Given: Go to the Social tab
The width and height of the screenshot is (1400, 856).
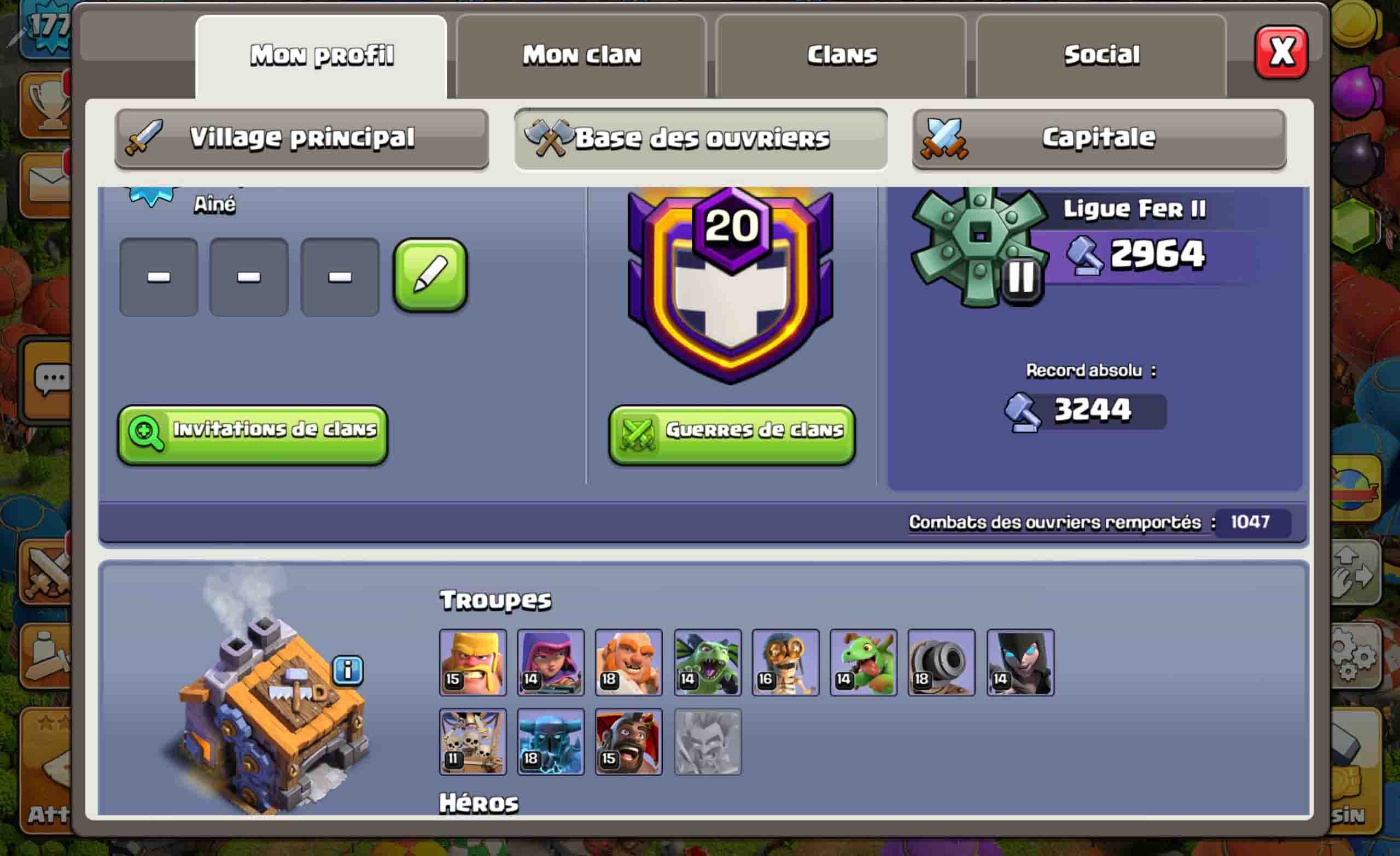Looking at the screenshot, I should click(1101, 56).
